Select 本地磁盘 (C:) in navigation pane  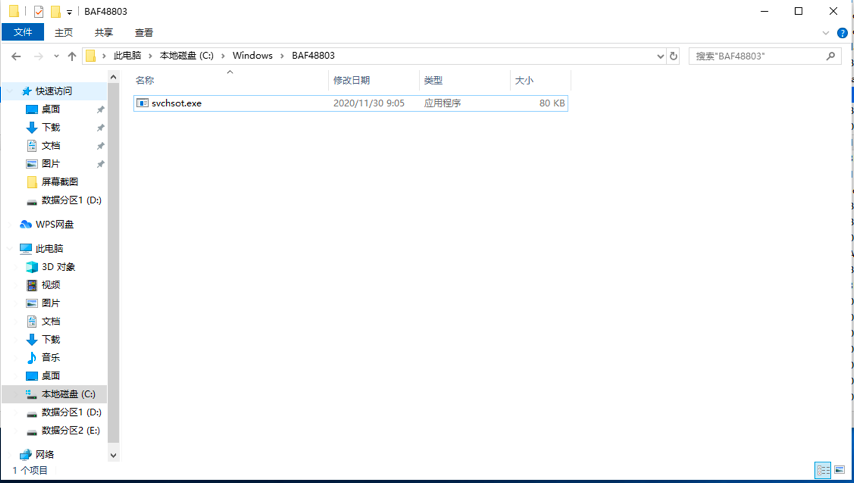coord(68,394)
